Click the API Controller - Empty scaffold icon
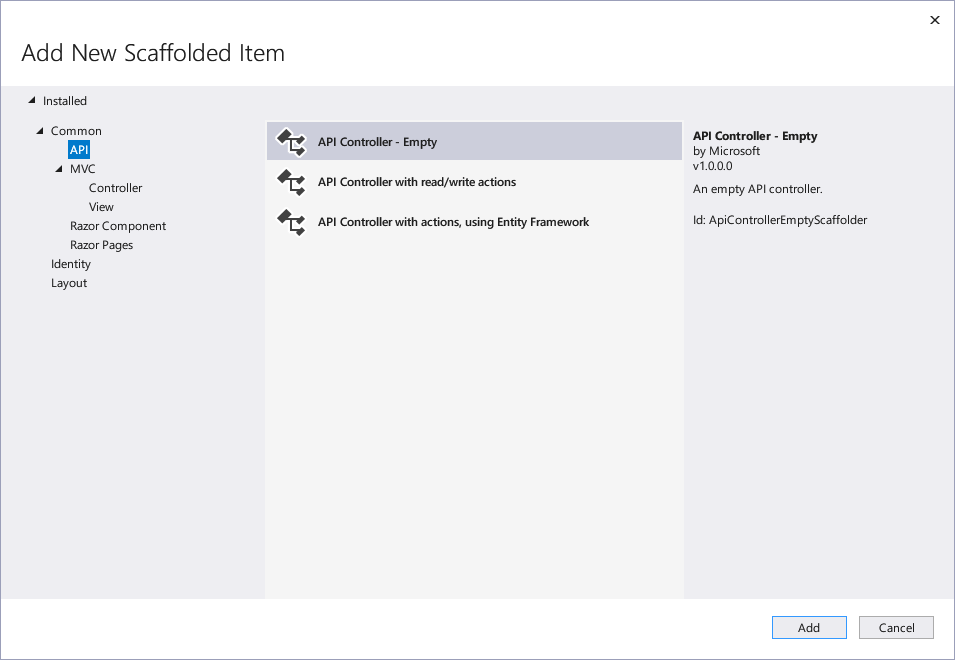Screen dimensions: 955x660 [x=291, y=142]
